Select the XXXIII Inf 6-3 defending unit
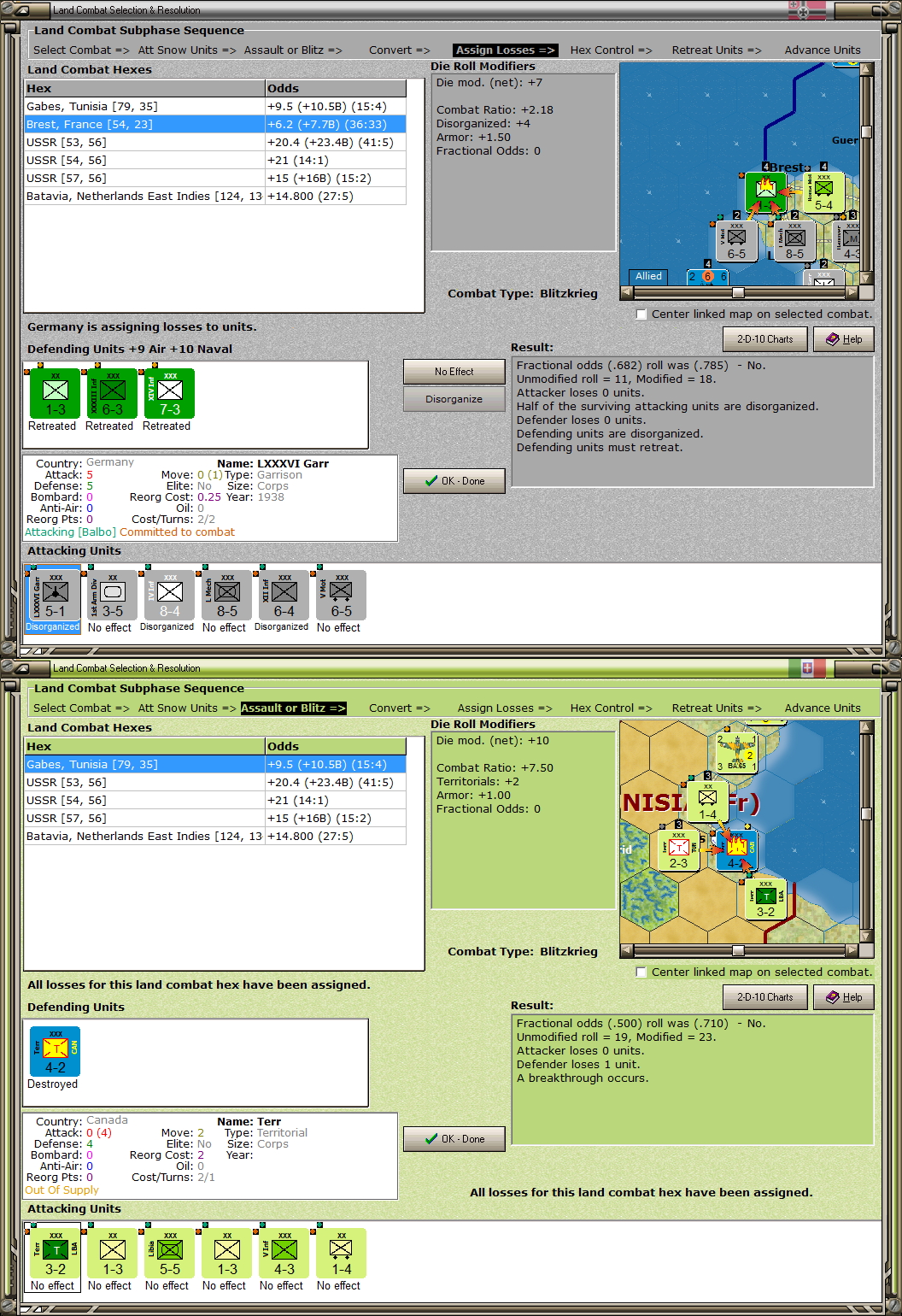Viewport: 902px width, 1316px height. (113, 393)
